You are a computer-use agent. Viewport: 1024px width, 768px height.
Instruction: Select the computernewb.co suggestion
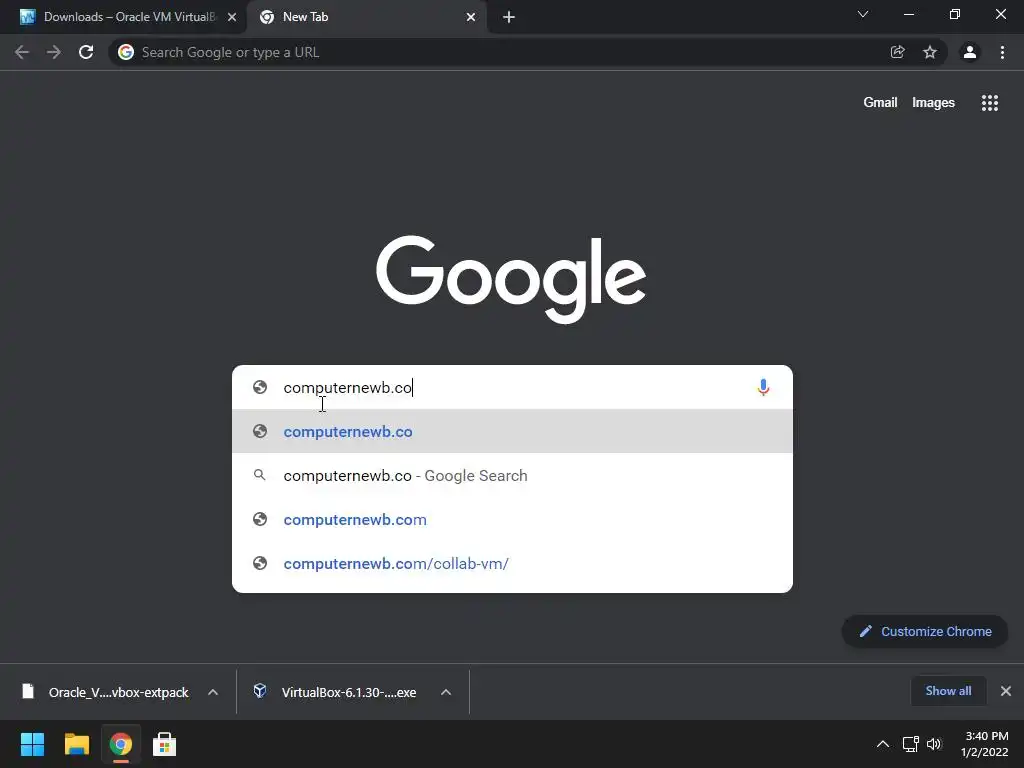[x=512, y=431]
